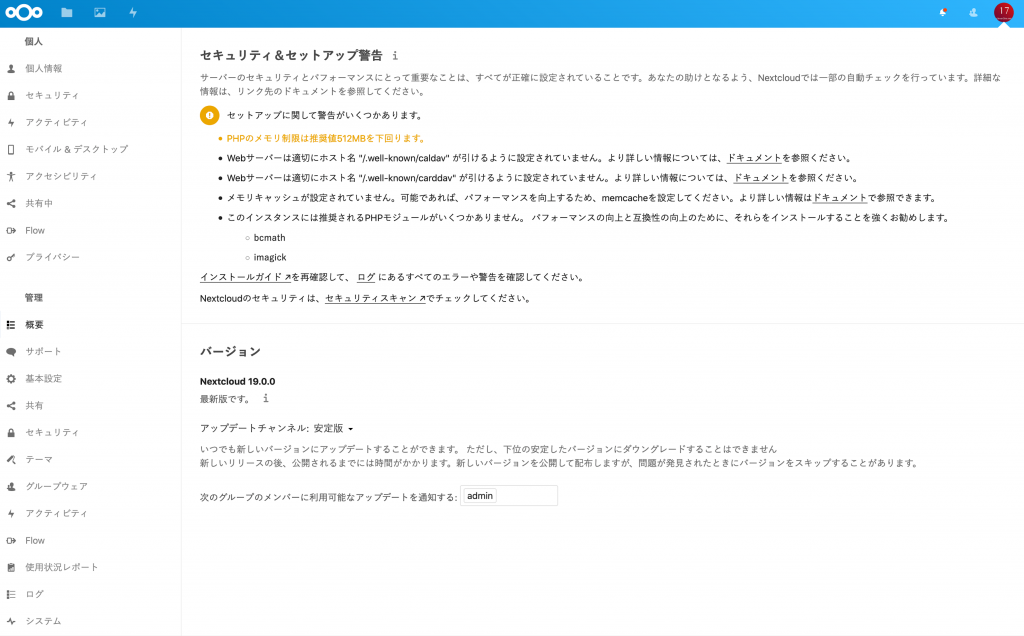Click the pulse icon for システム
The height and width of the screenshot is (636, 1024).
[x=11, y=621]
